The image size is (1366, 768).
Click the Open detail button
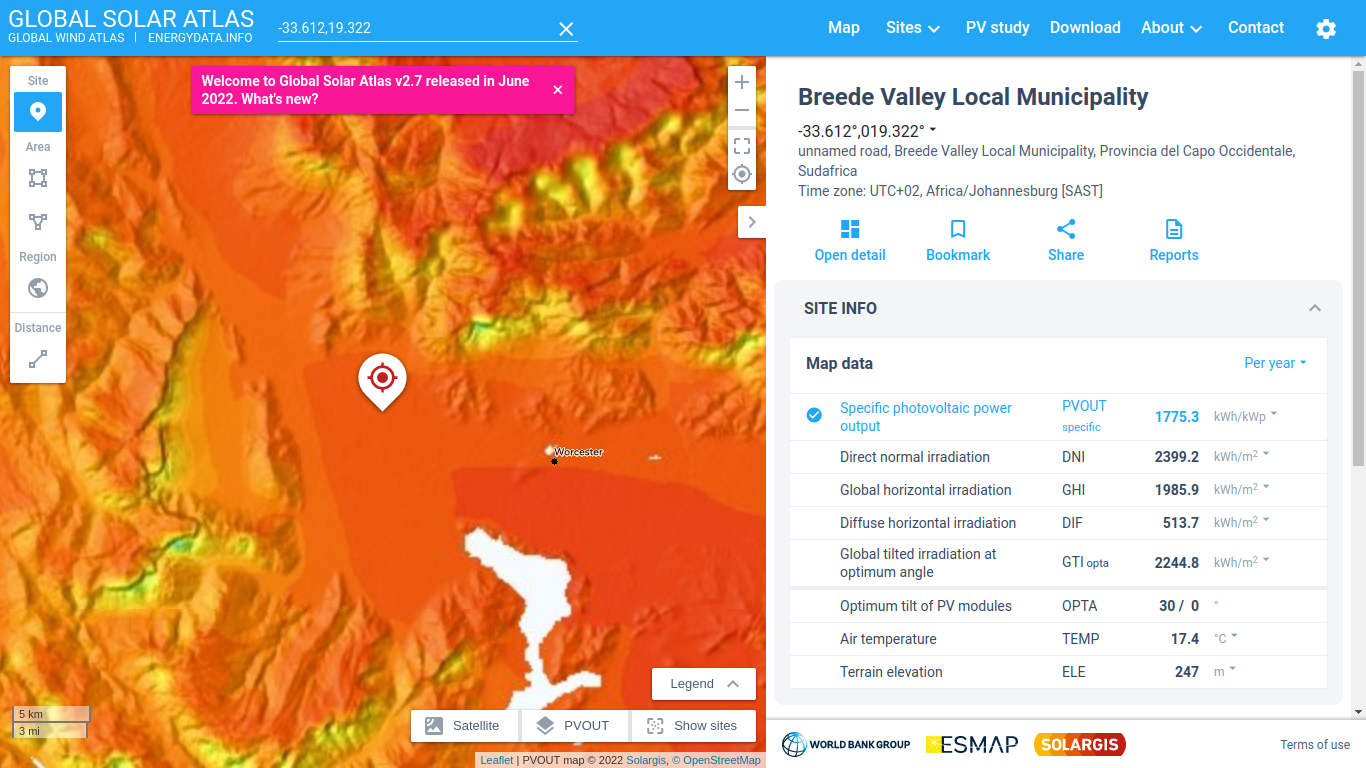point(850,241)
